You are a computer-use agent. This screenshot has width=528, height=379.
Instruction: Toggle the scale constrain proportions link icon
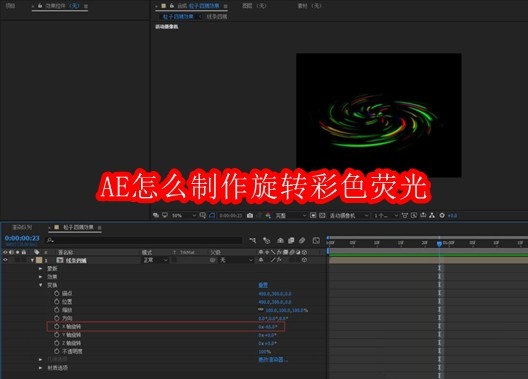(261, 309)
